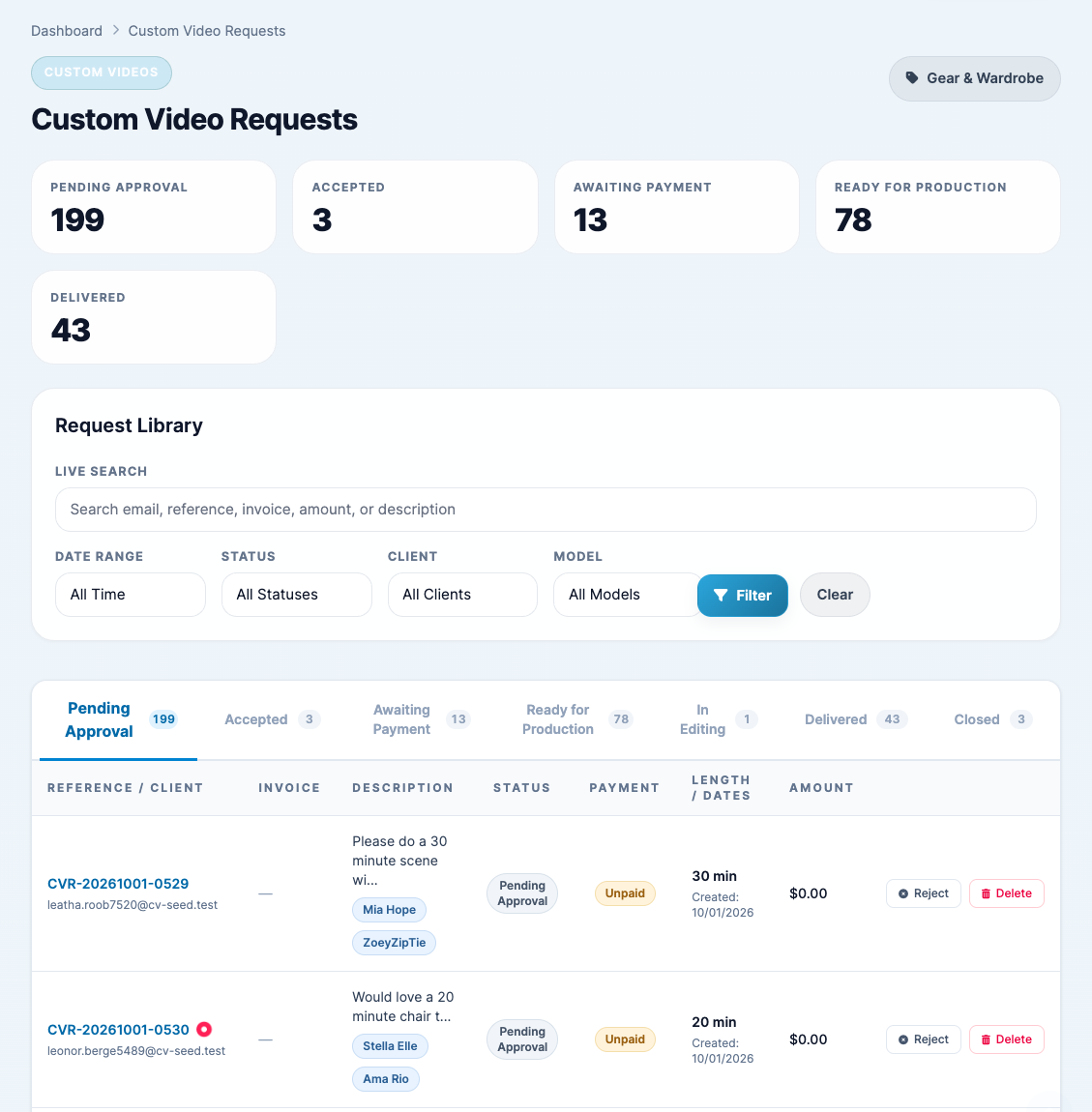Click the Ama Rio model tag

[385, 1079]
